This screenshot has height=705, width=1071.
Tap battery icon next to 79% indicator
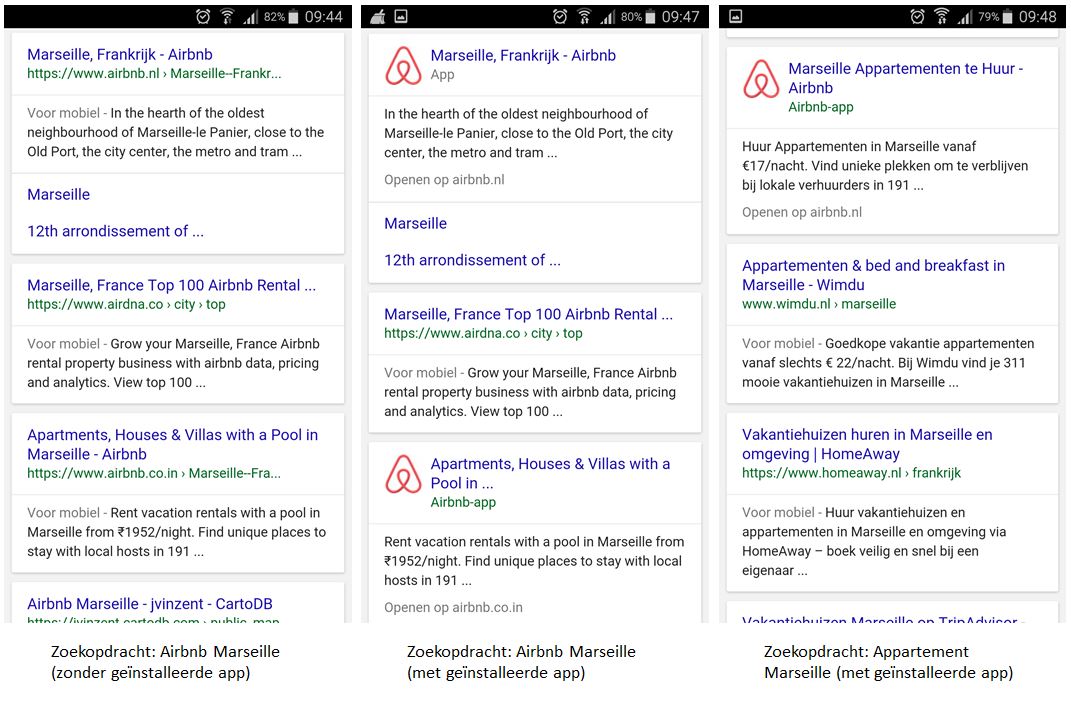(1007, 17)
